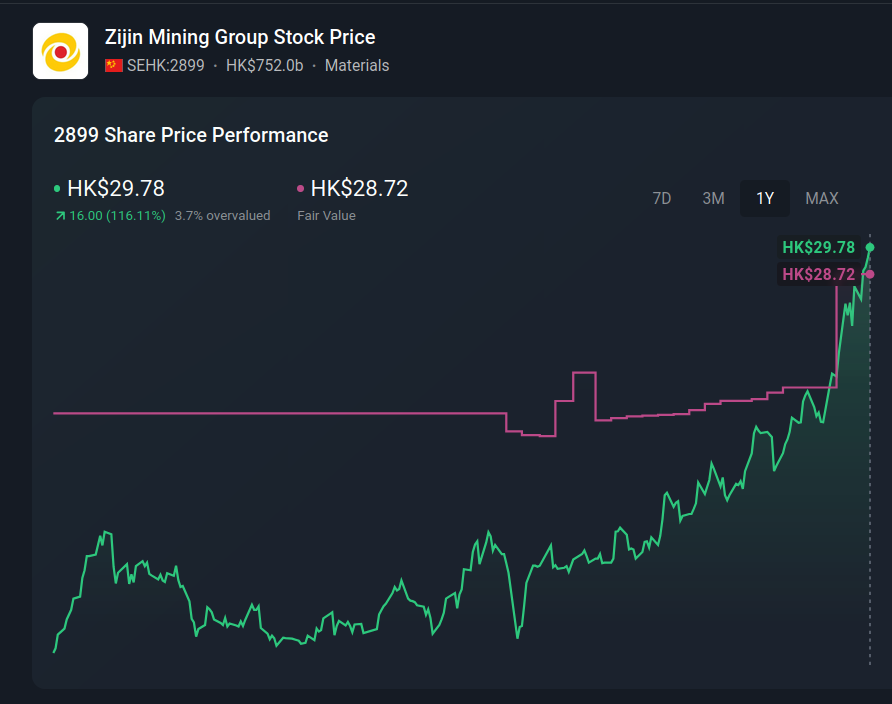Viewport: 892px width, 704px height.
Task: Click the 2899 Share Price Performance title
Action: 191,135
